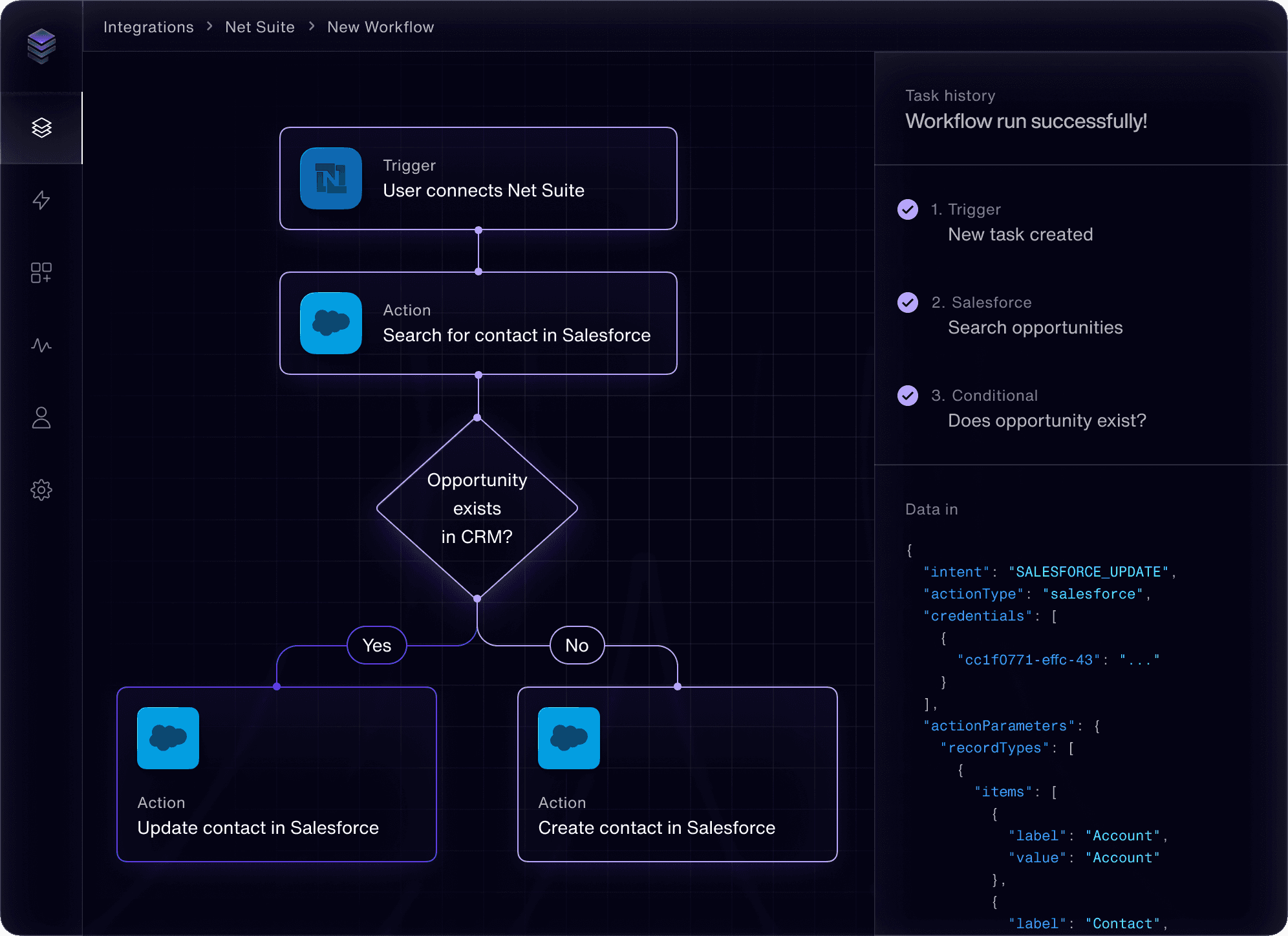Collapse the actionParameters object in the JSON view
Viewport: 1288px width, 936px height.
999,725
